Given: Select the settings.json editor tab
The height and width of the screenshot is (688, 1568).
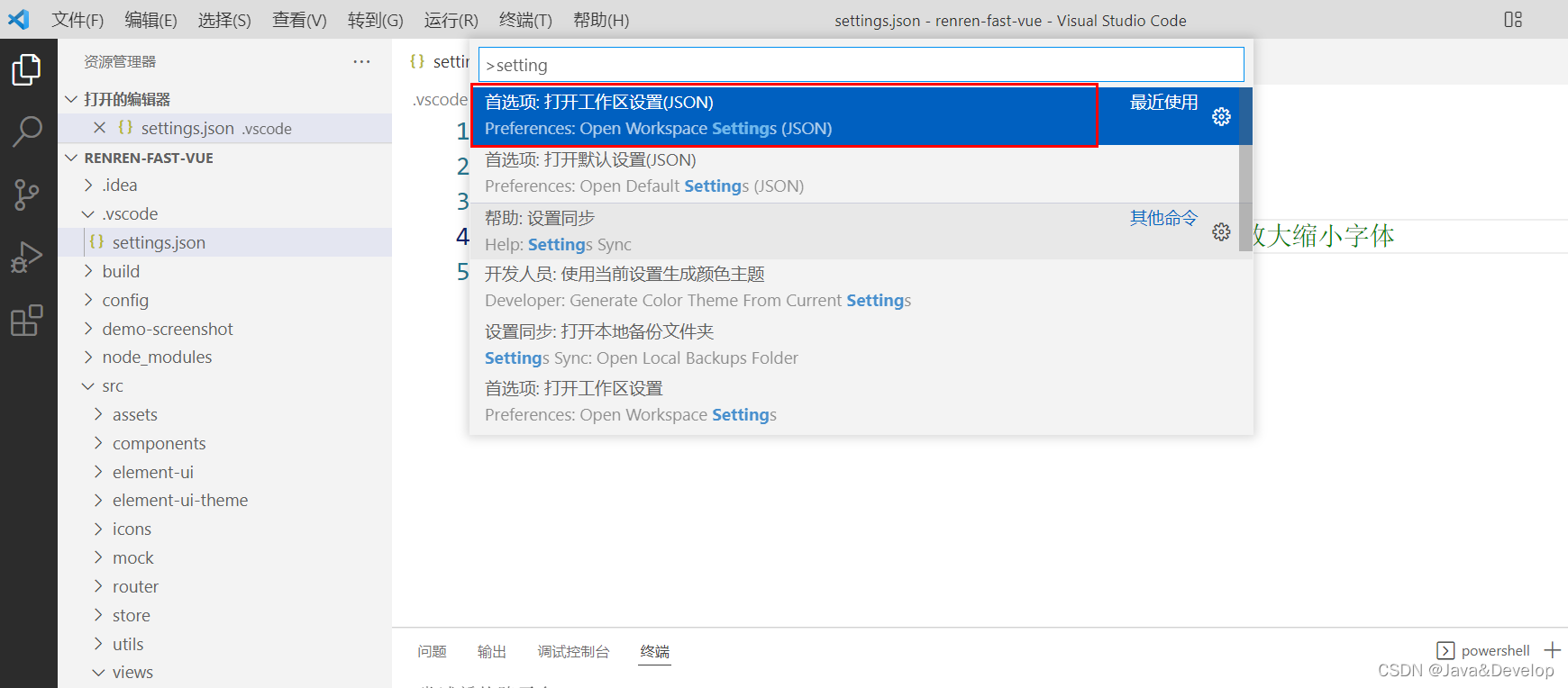Looking at the screenshot, I should [x=439, y=61].
